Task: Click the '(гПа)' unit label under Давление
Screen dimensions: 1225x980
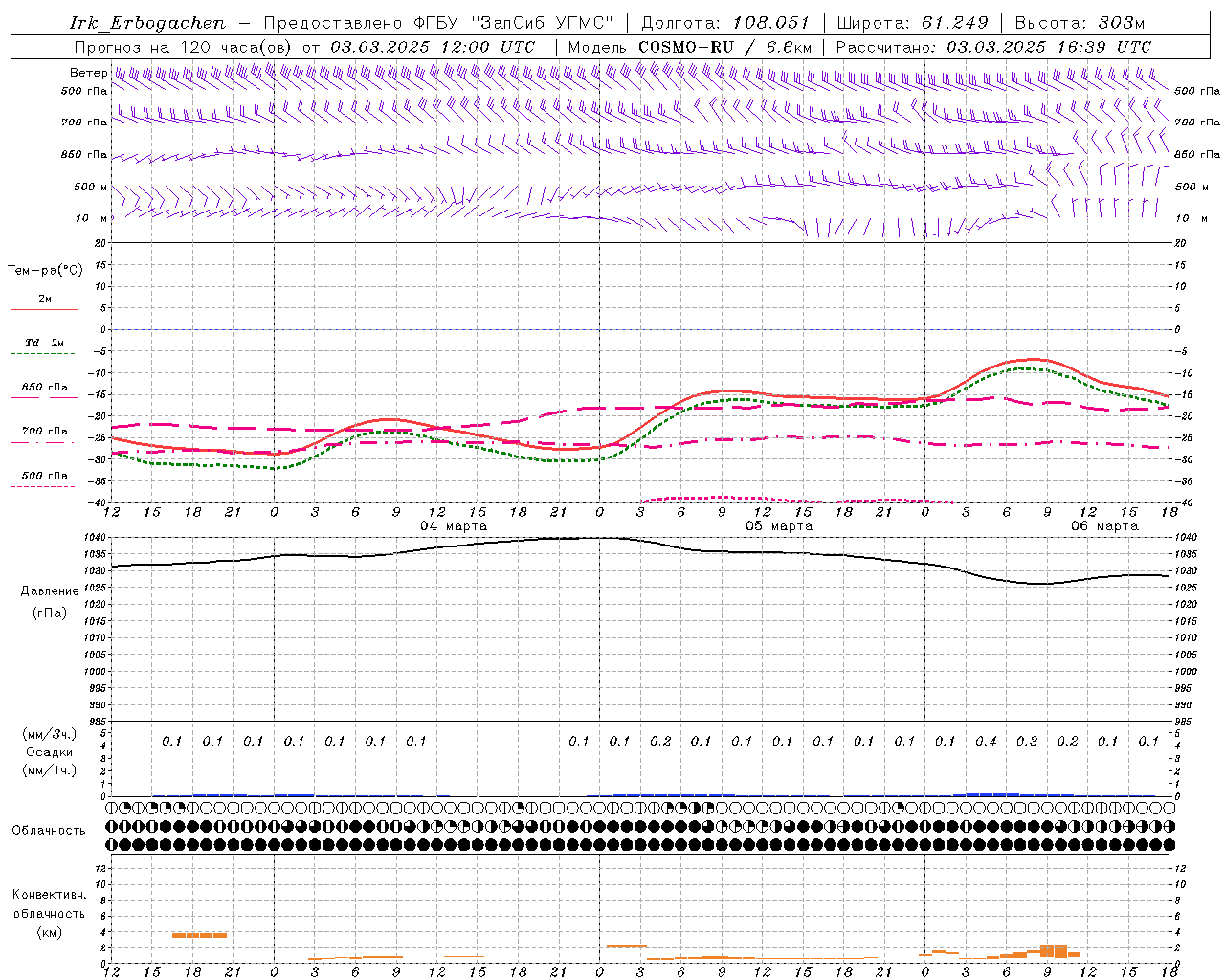Action: pyautogui.click(x=49, y=613)
